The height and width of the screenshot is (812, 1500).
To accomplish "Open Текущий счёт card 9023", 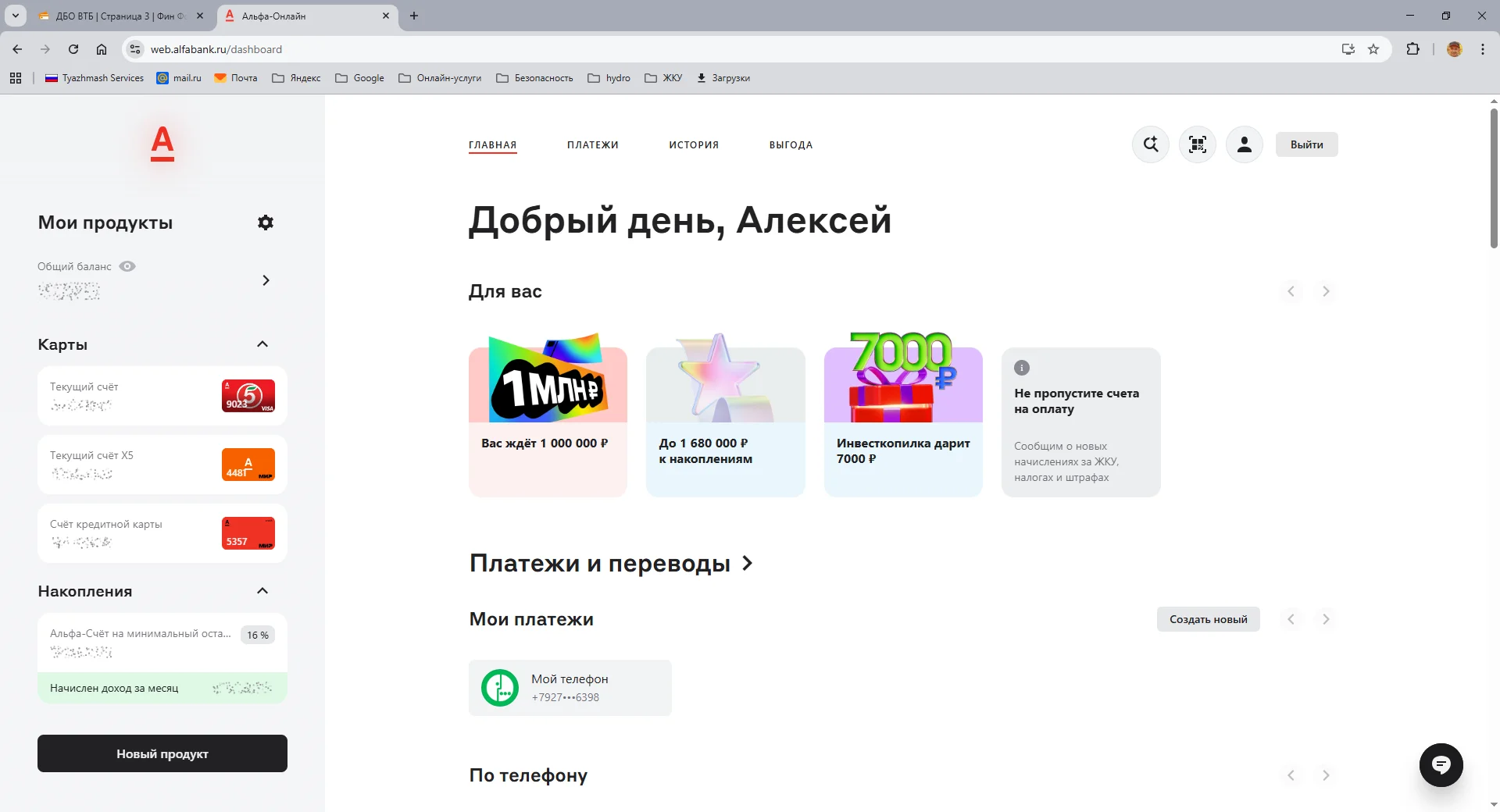I will pyautogui.click(x=162, y=396).
